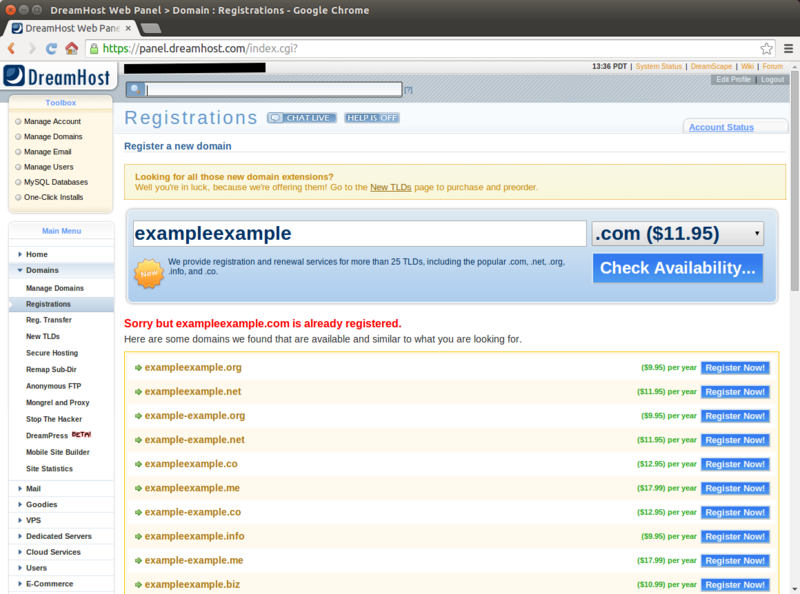The image size is (800, 594).
Task: Open Anonymous FTP menu item
Action: [x=54, y=386]
